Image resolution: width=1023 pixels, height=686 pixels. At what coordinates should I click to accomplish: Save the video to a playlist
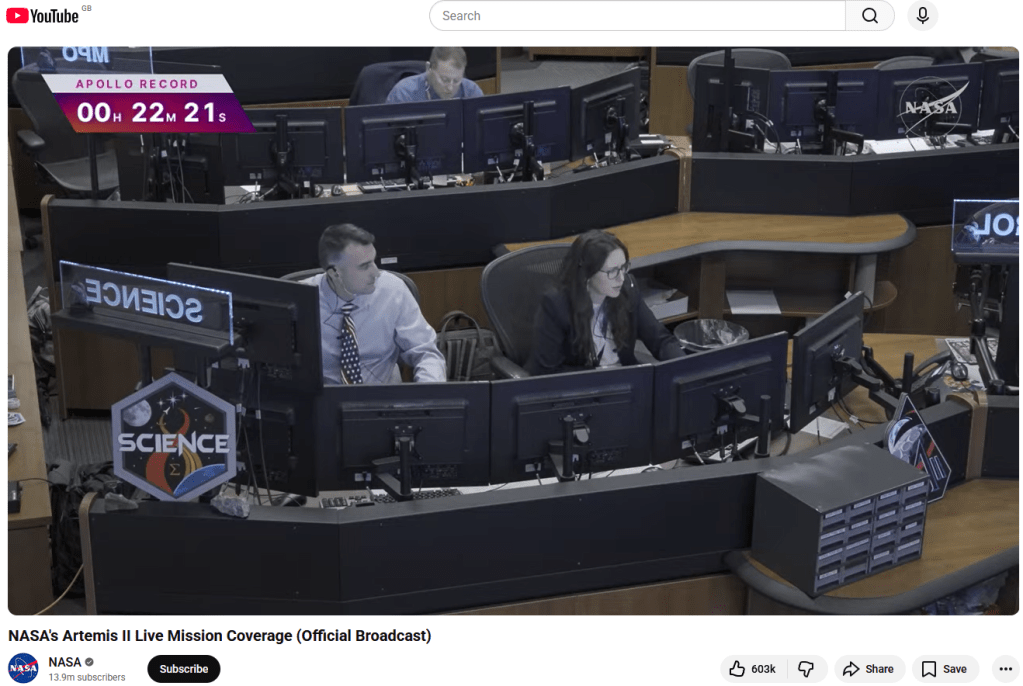pos(944,669)
